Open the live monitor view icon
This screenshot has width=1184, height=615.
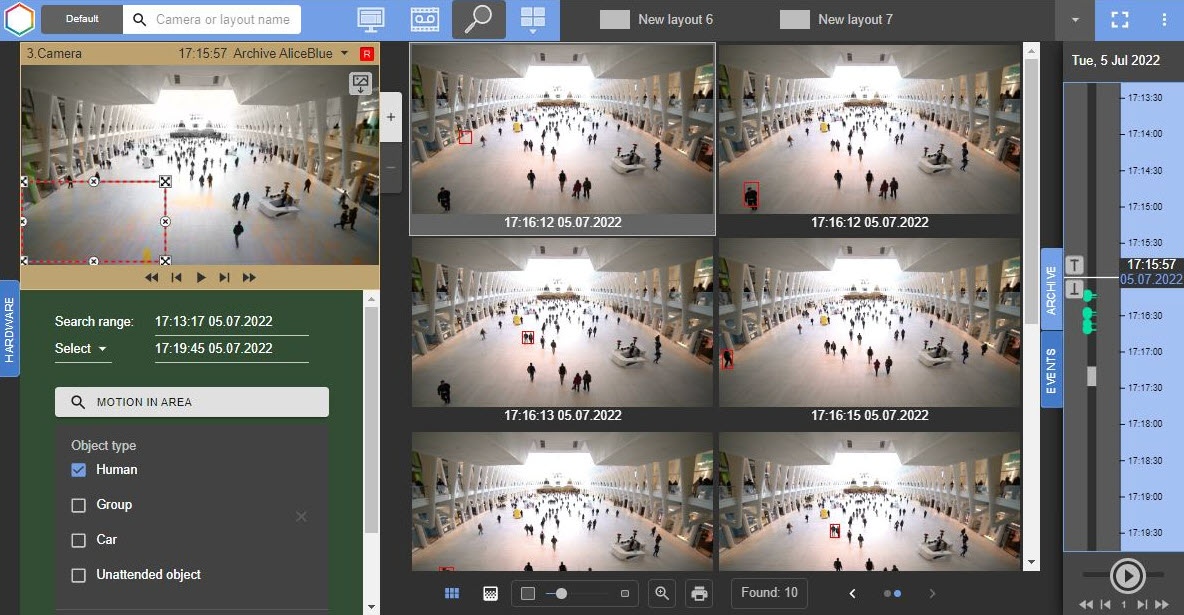click(x=371, y=19)
